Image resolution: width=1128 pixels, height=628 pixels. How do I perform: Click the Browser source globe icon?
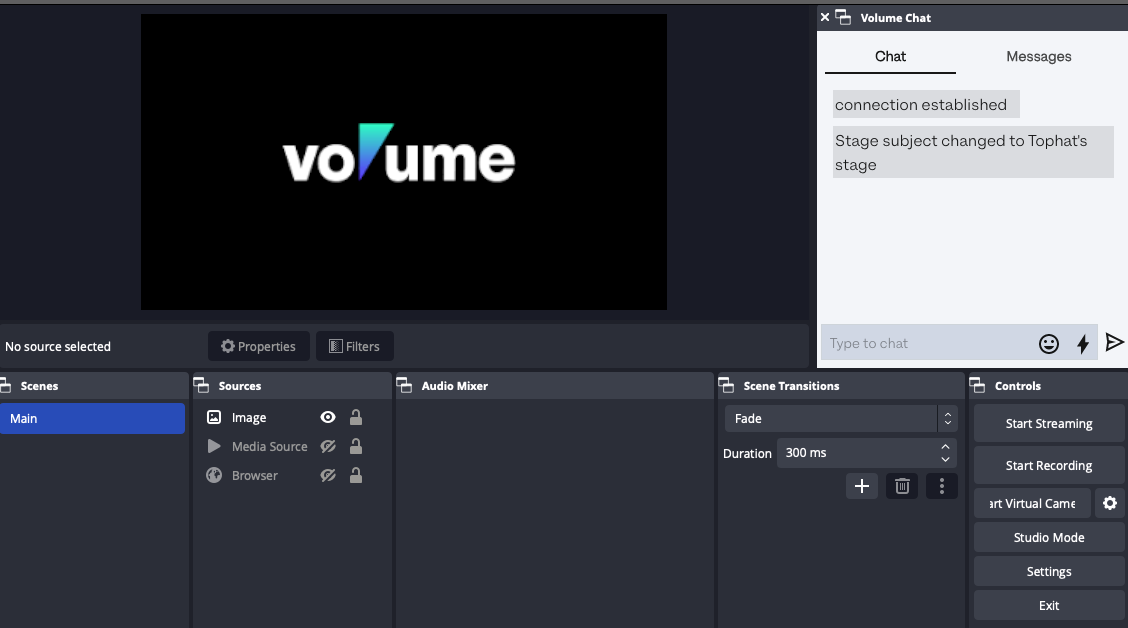[214, 475]
